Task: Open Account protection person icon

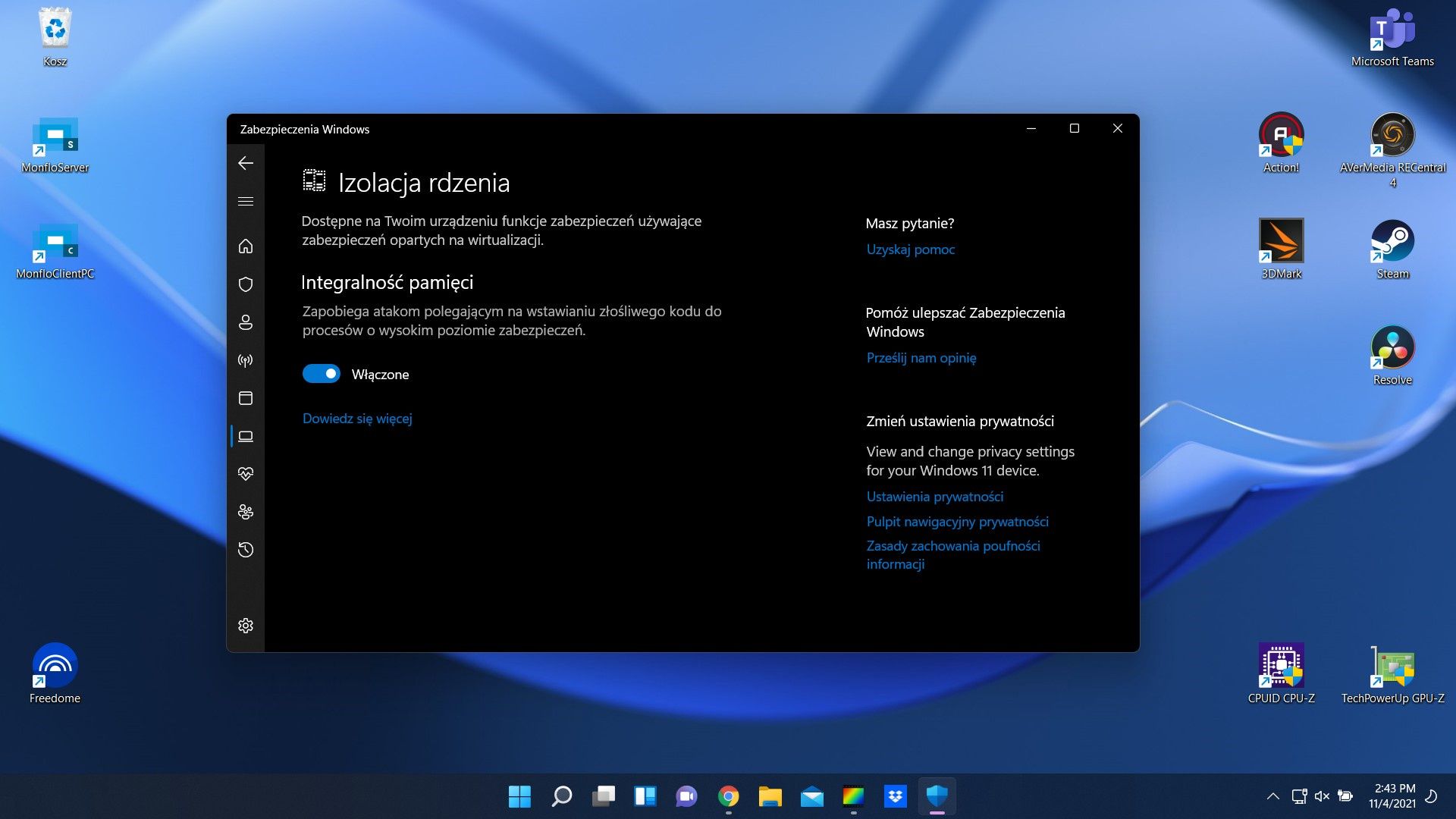Action: [246, 322]
